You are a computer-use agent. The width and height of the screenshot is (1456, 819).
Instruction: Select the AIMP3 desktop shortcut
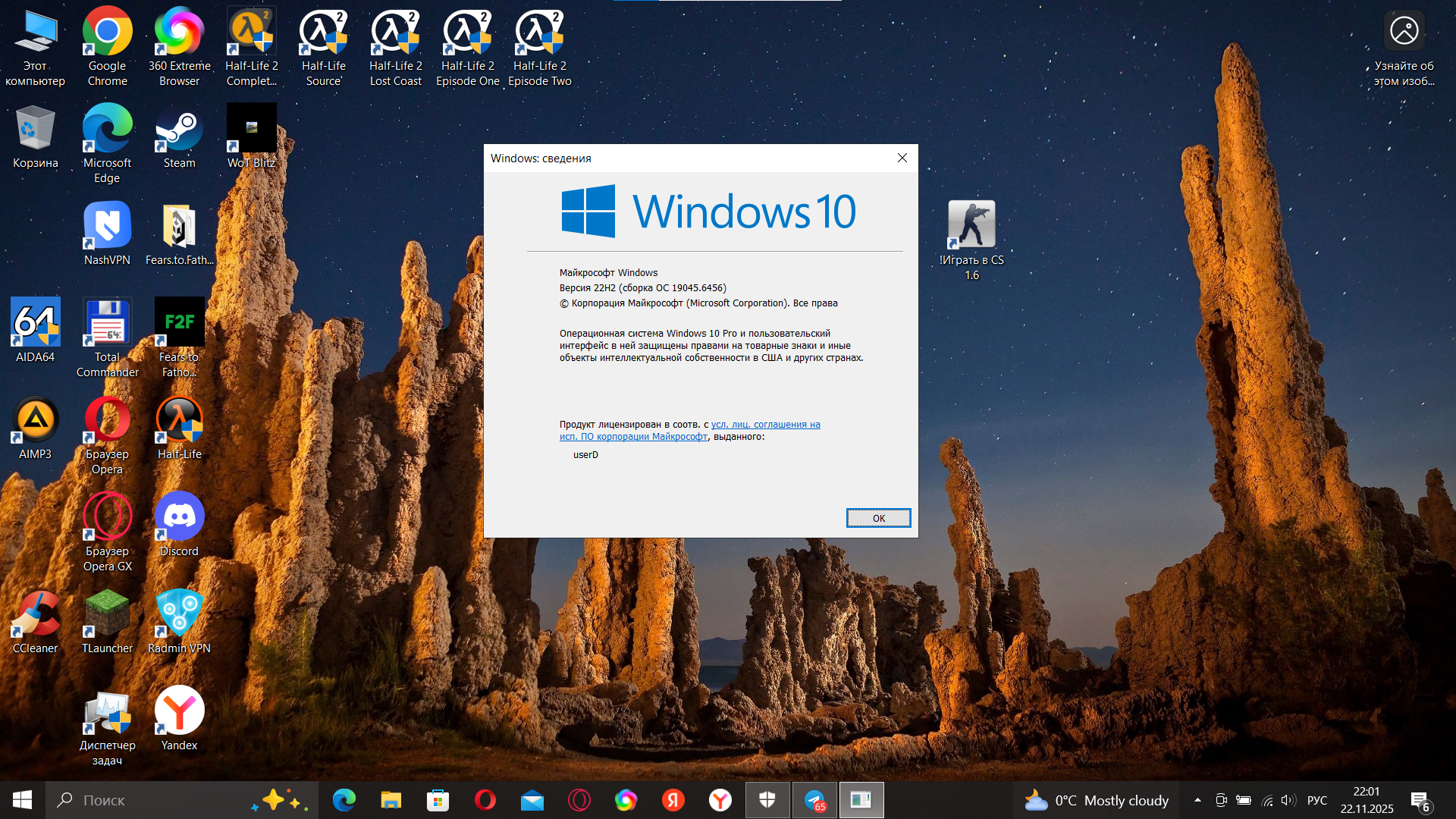tap(35, 428)
